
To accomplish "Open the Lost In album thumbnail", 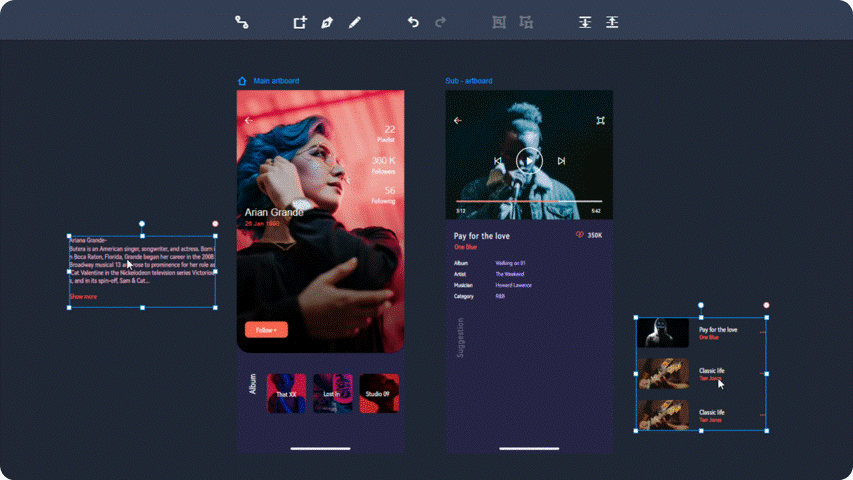I will pyautogui.click(x=332, y=393).
